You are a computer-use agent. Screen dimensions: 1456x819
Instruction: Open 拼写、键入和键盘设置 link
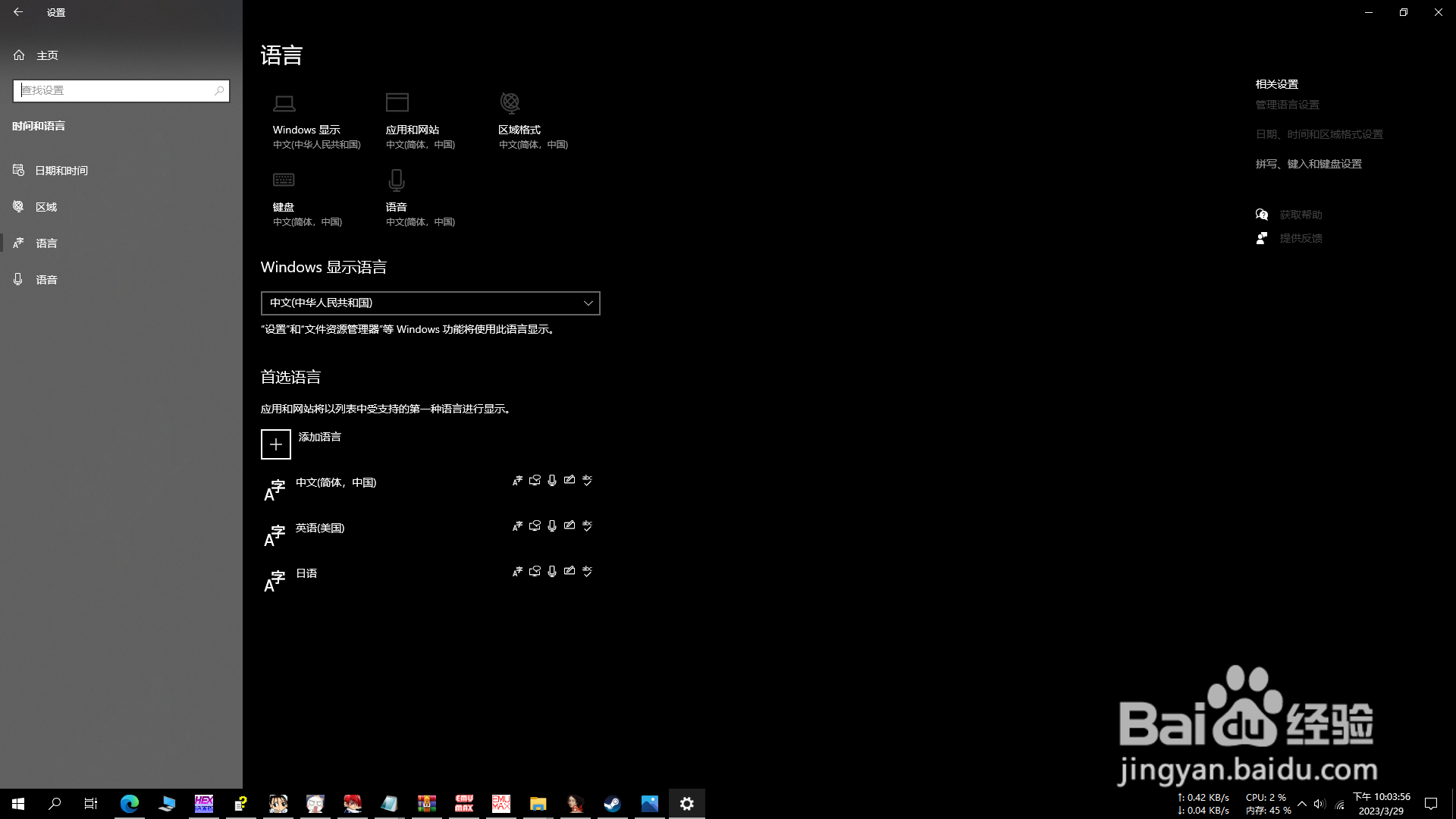(1307, 163)
